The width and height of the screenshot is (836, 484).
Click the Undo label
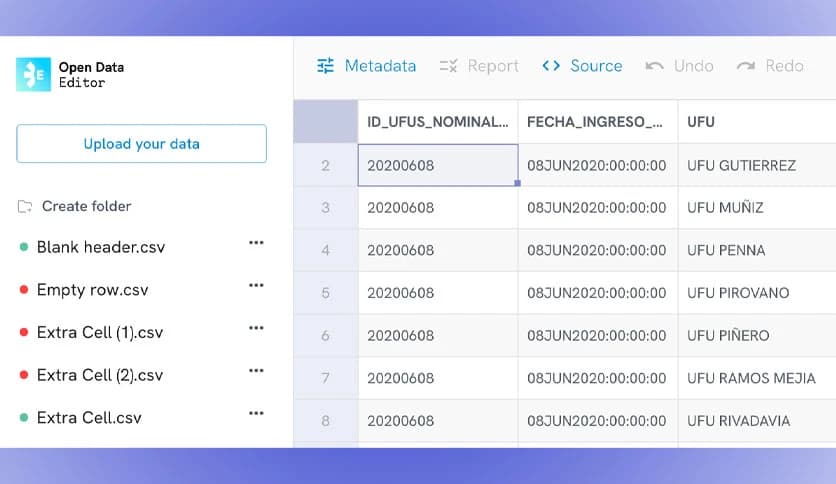(694, 66)
